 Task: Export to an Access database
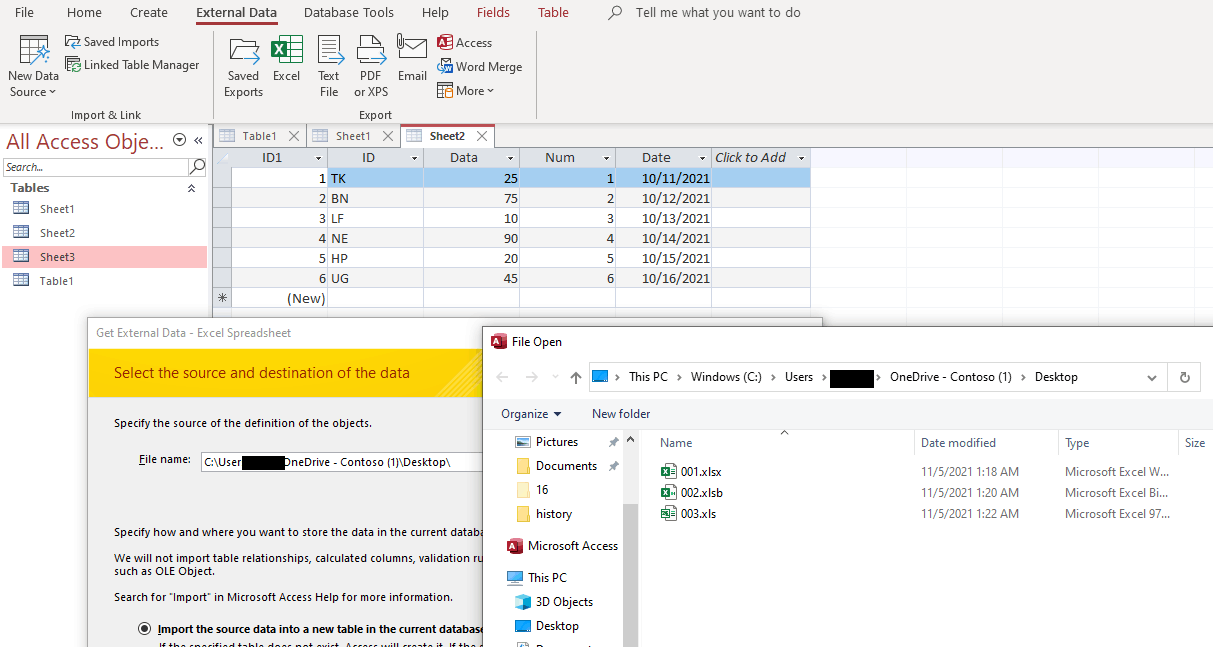pyautogui.click(x=465, y=43)
